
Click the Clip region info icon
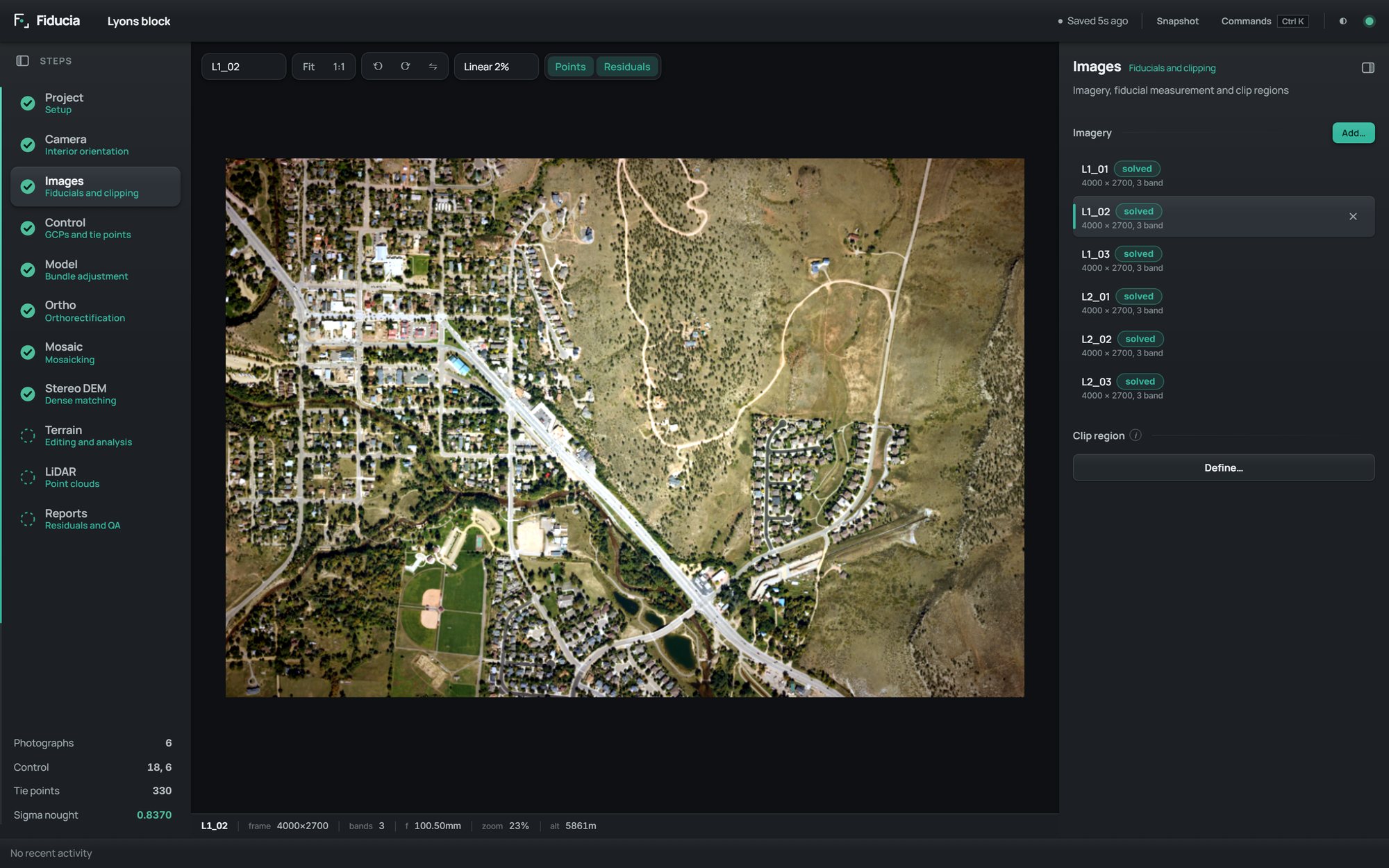click(x=1136, y=435)
